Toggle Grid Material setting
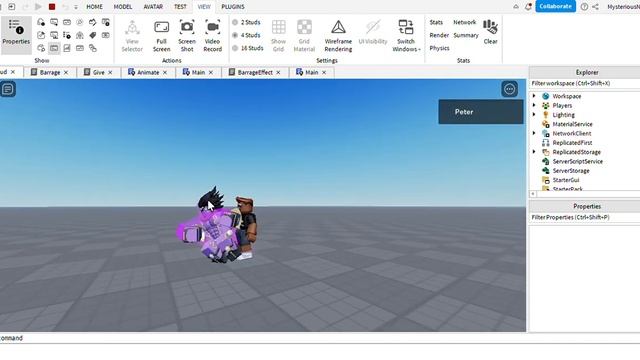 (304, 36)
